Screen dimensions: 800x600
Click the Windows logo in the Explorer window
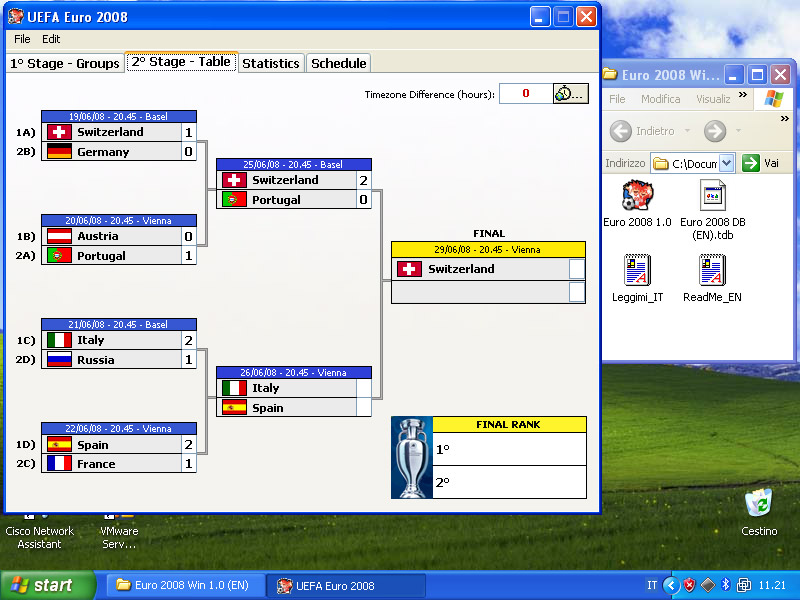tap(774, 98)
